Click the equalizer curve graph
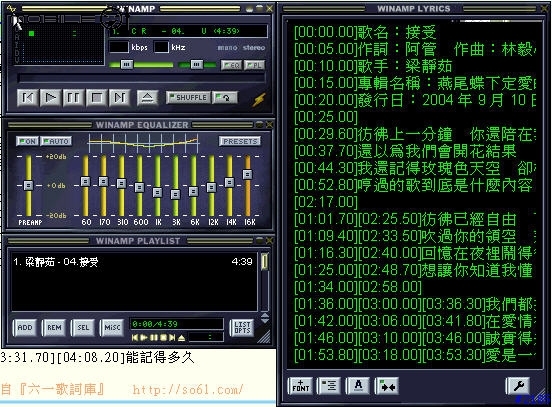The height and width of the screenshot is (407, 552). coord(143,143)
